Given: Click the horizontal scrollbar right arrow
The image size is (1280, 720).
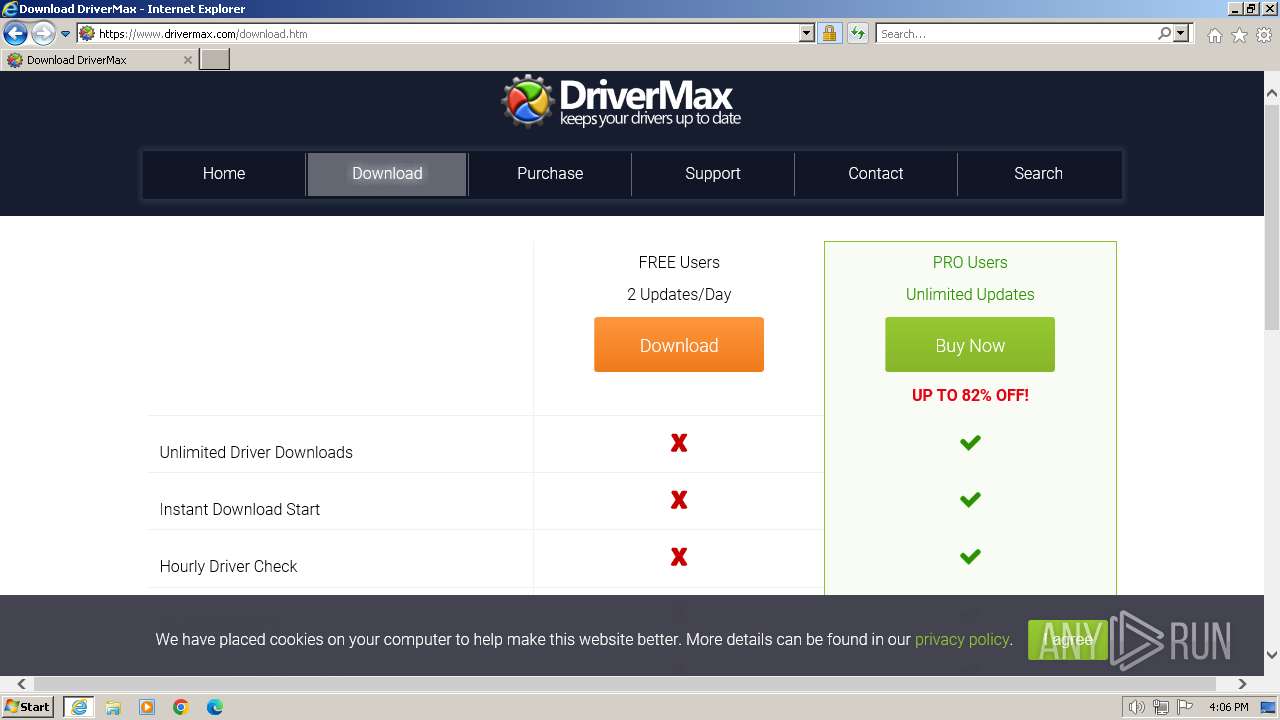Looking at the screenshot, I should pyautogui.click(x=1242, y=684).
